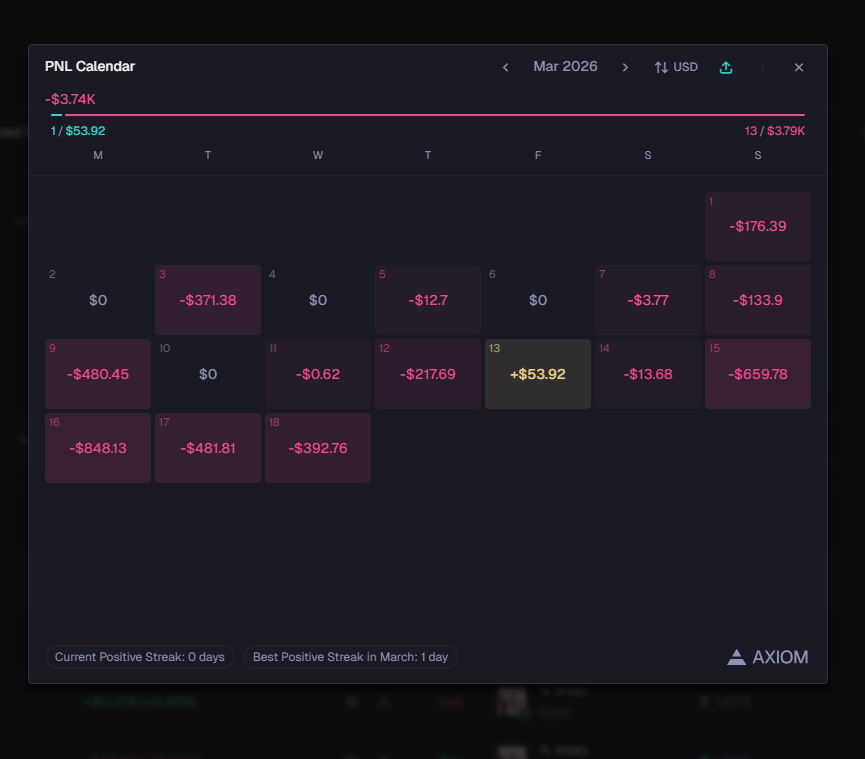Select day 13 cell showing +$53.92
The image size is (865, 759).
pos(538,374)
